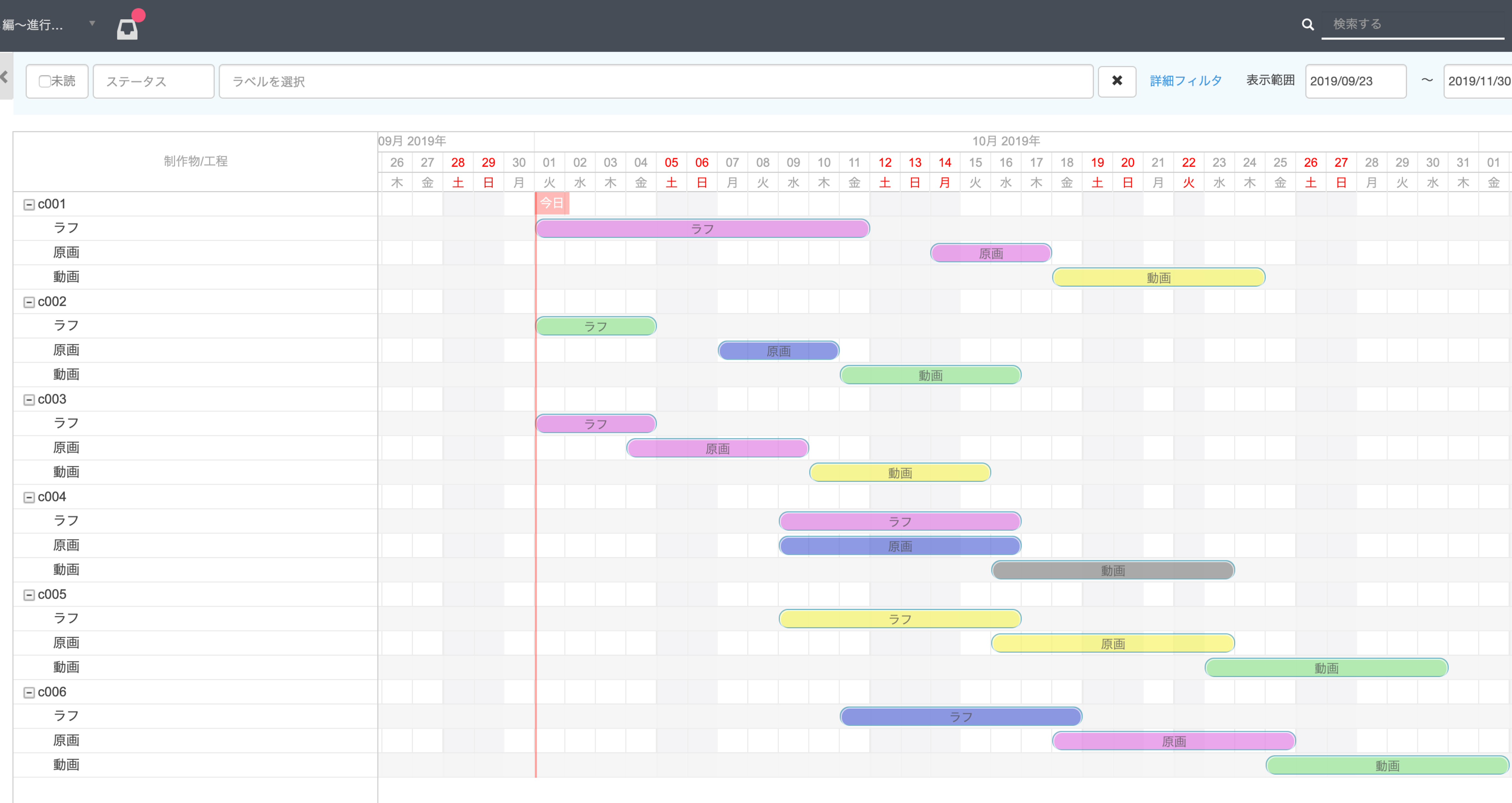Select the c005 動画 green task bar
This screenshot has width=1512, height=803.
(1326, 667)
